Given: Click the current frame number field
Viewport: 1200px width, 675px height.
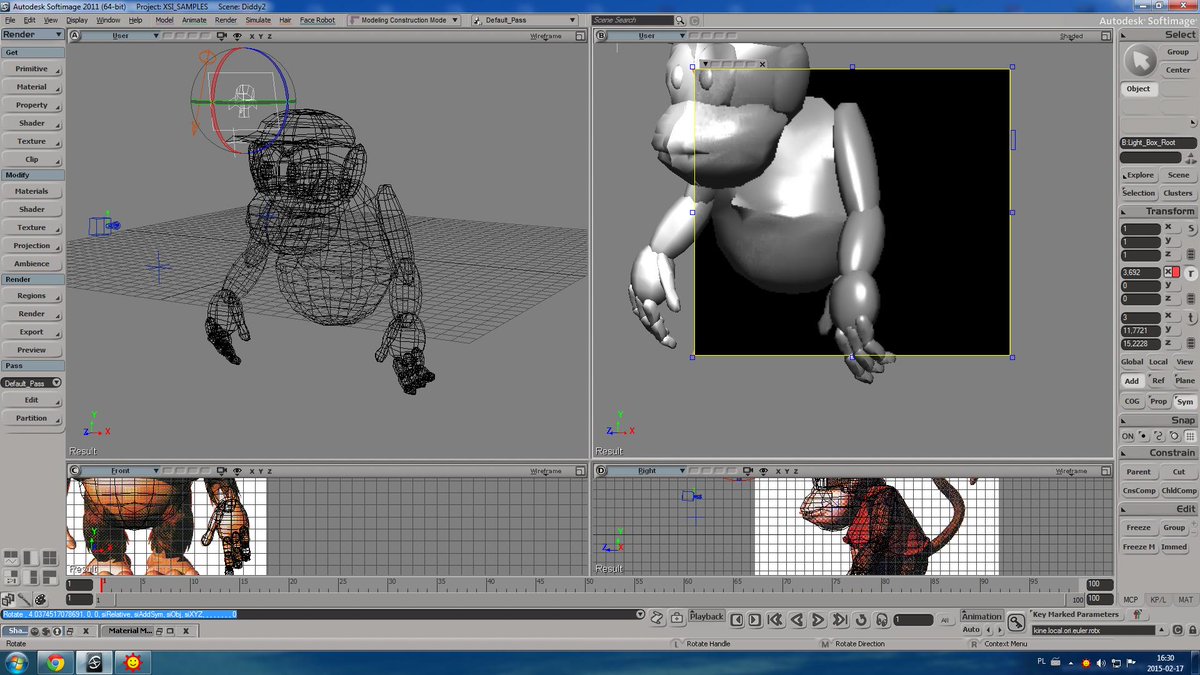Looking at the screenshot, I should (x=913, y=620).
